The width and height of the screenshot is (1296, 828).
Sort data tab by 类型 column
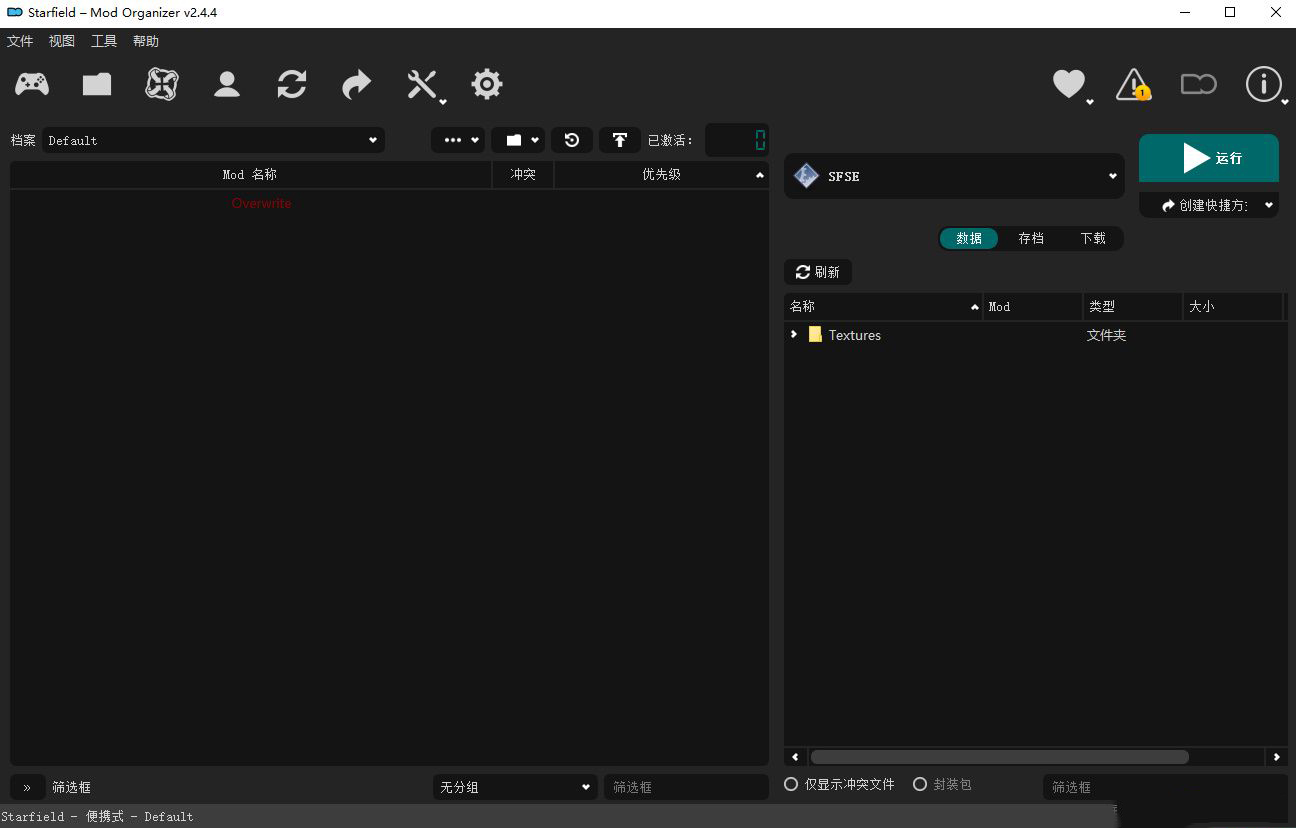(x=1133, y=306)
